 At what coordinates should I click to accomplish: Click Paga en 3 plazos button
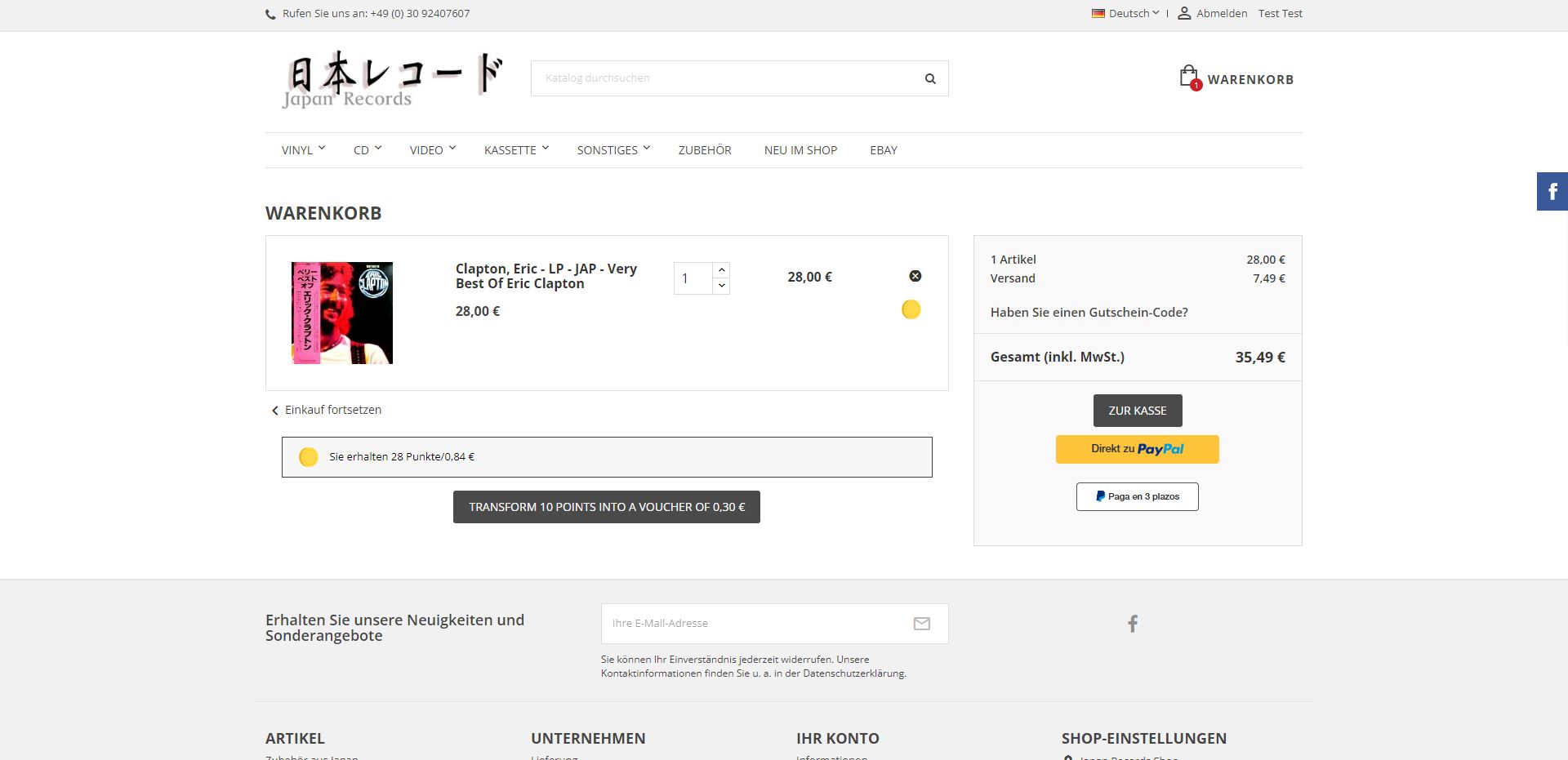pos(1138,496)
